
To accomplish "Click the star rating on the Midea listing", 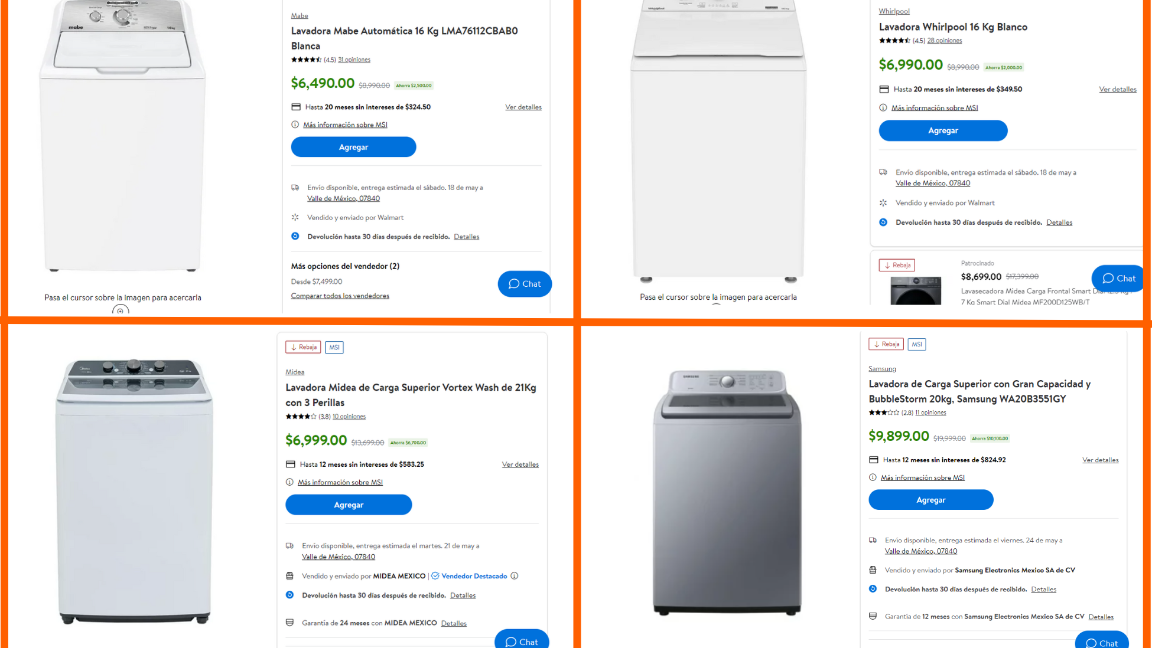I will click(x=300, y=416).
